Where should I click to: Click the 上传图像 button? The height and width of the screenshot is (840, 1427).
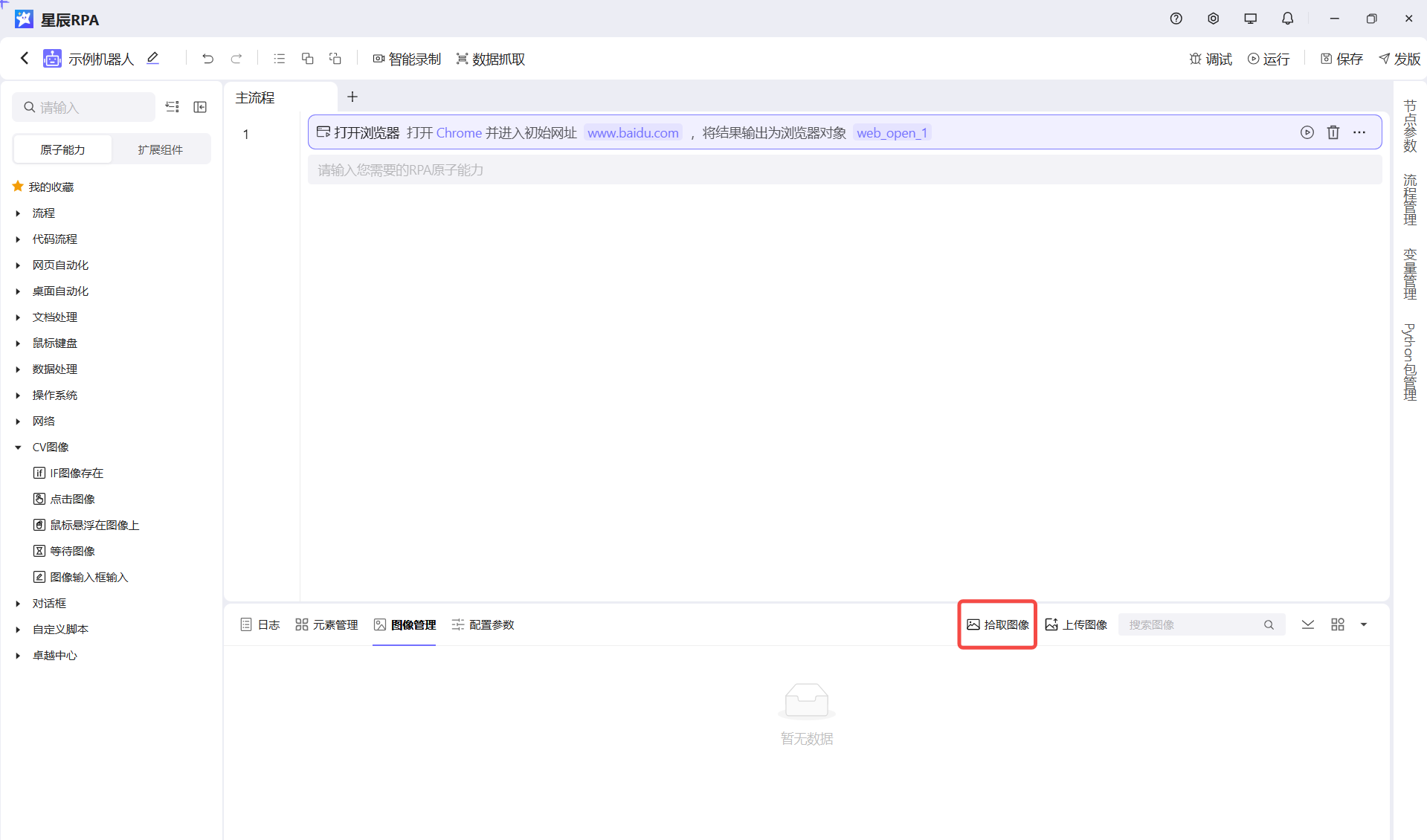tap(1076, 624)
